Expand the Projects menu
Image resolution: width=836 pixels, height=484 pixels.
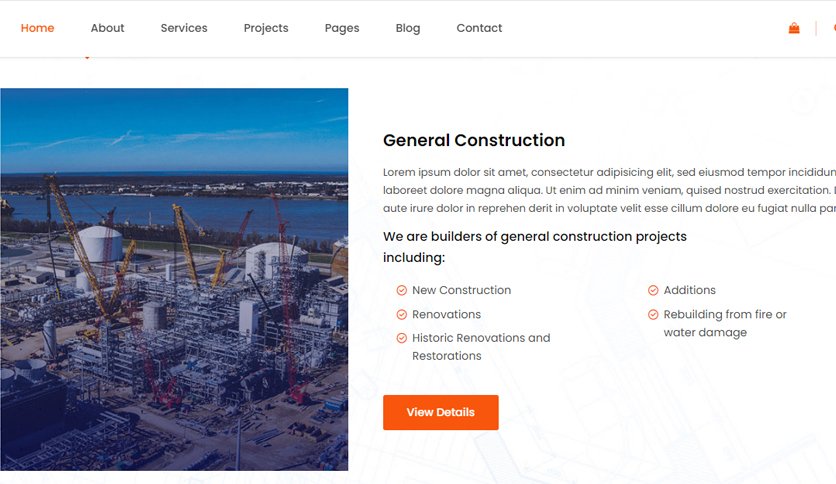[x=266, y=28]
